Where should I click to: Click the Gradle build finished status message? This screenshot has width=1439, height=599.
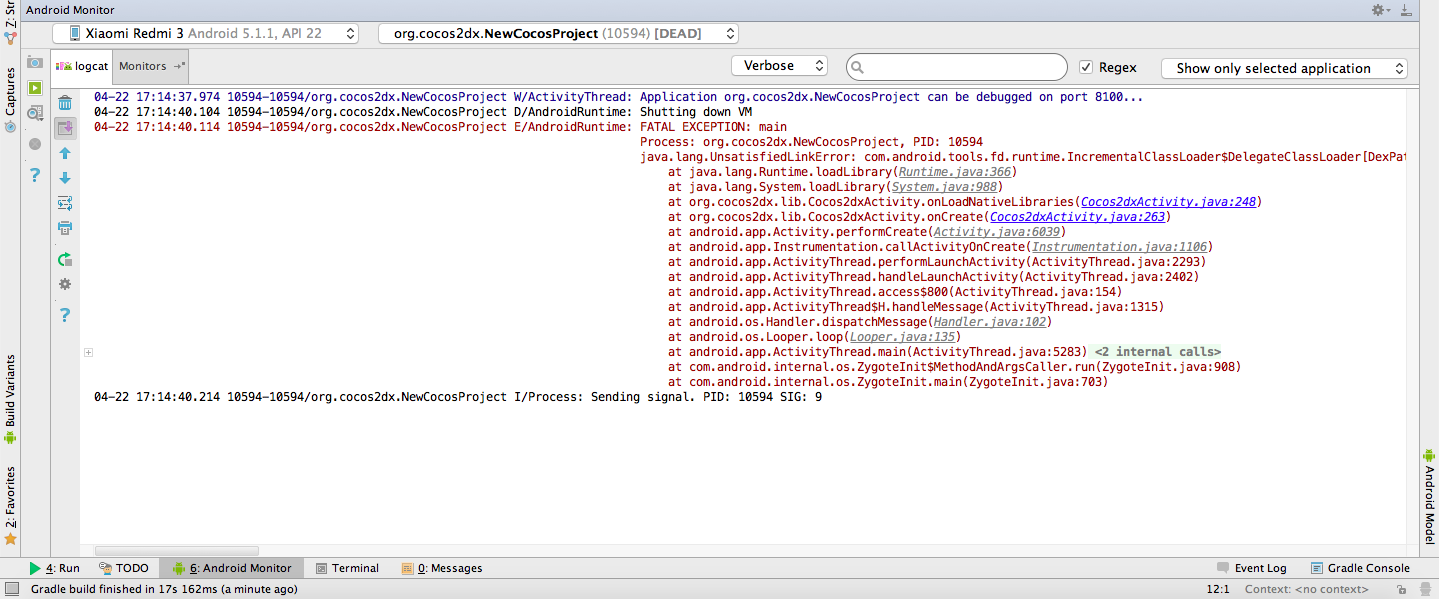click(x=164, y=590)
